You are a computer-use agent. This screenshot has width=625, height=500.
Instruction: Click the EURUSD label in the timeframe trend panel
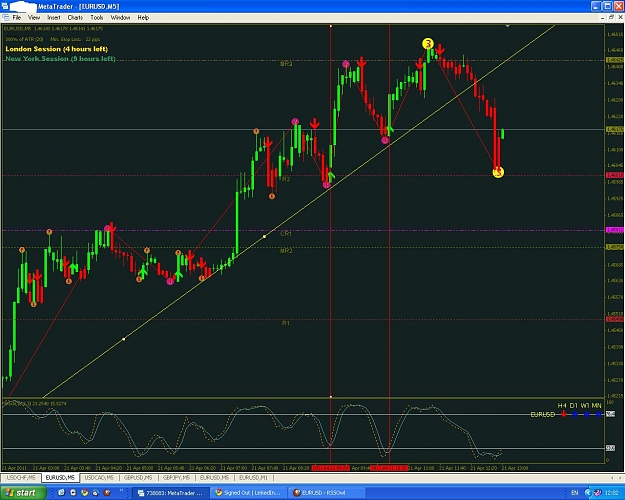tap(542, 415)
